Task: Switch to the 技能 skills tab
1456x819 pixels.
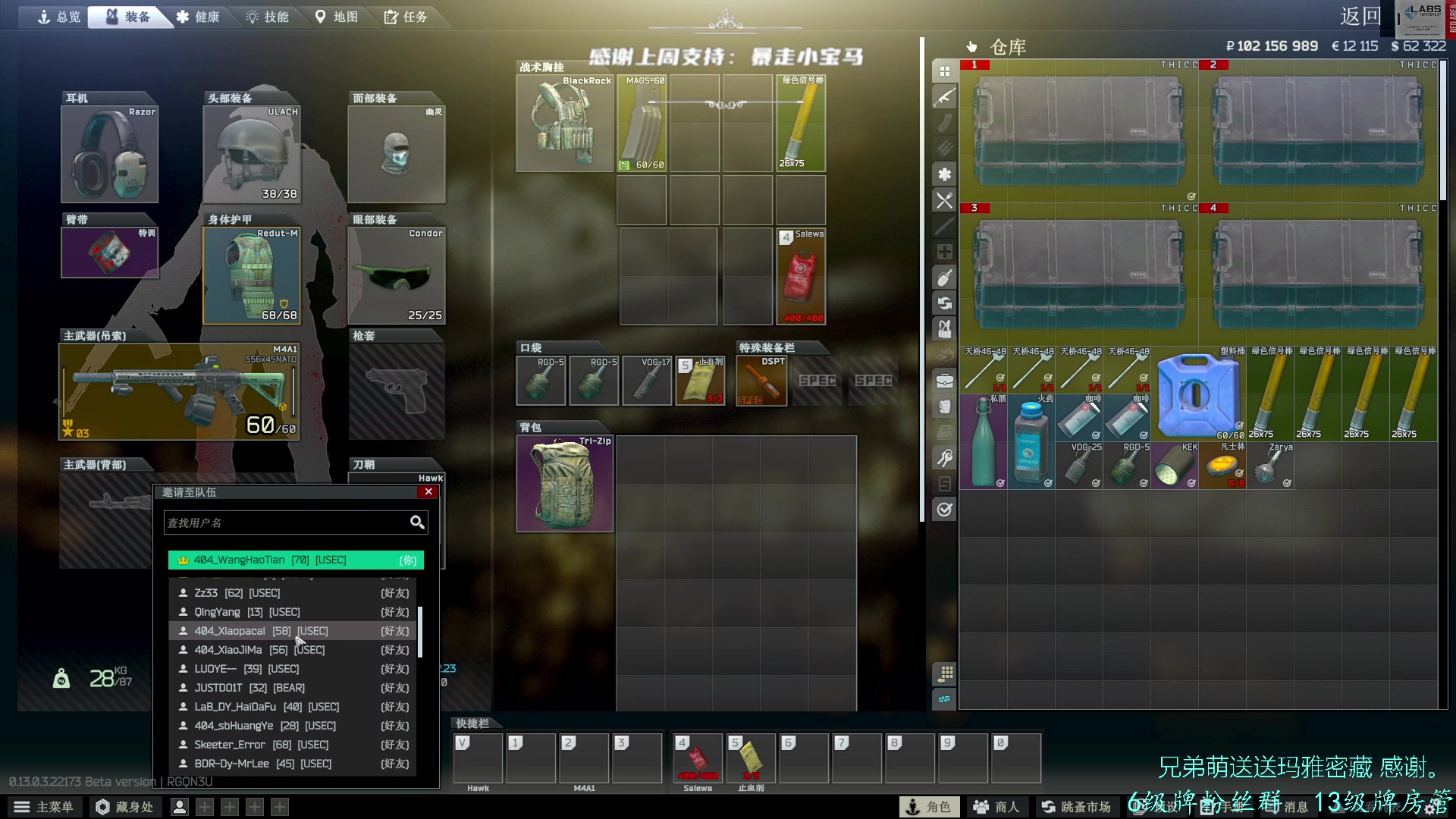Action: [x=268, y=17]
